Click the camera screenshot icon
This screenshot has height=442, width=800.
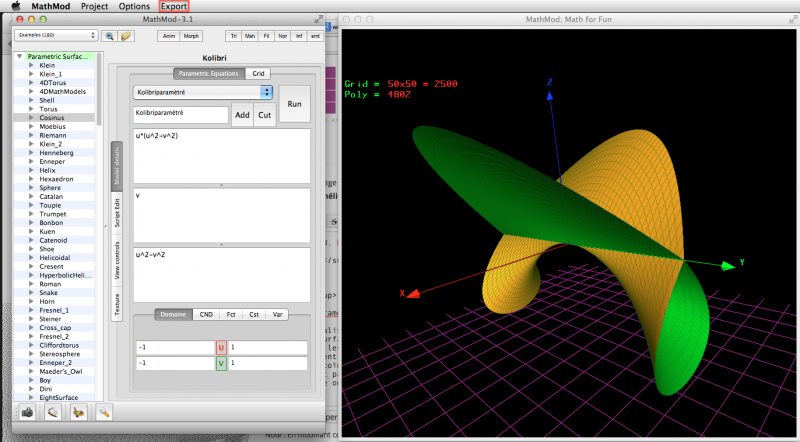27,412
